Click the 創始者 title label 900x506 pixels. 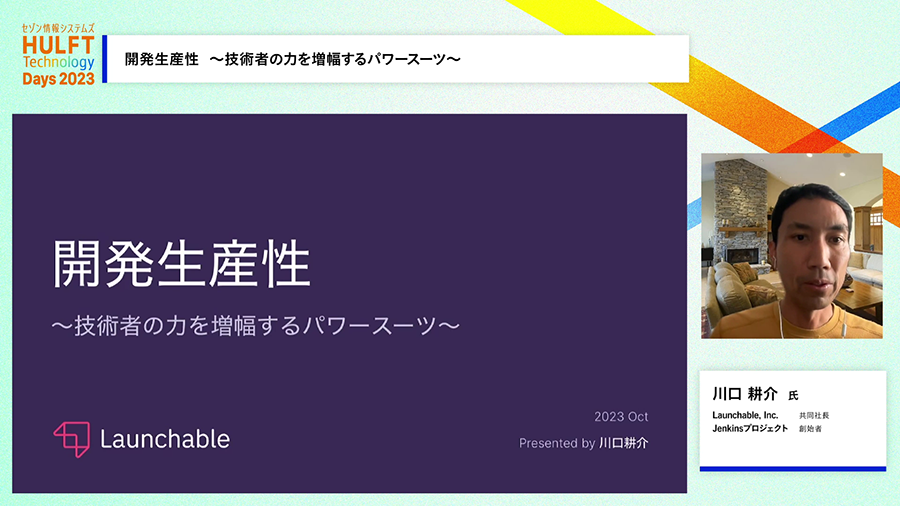(x=810, y=428)
